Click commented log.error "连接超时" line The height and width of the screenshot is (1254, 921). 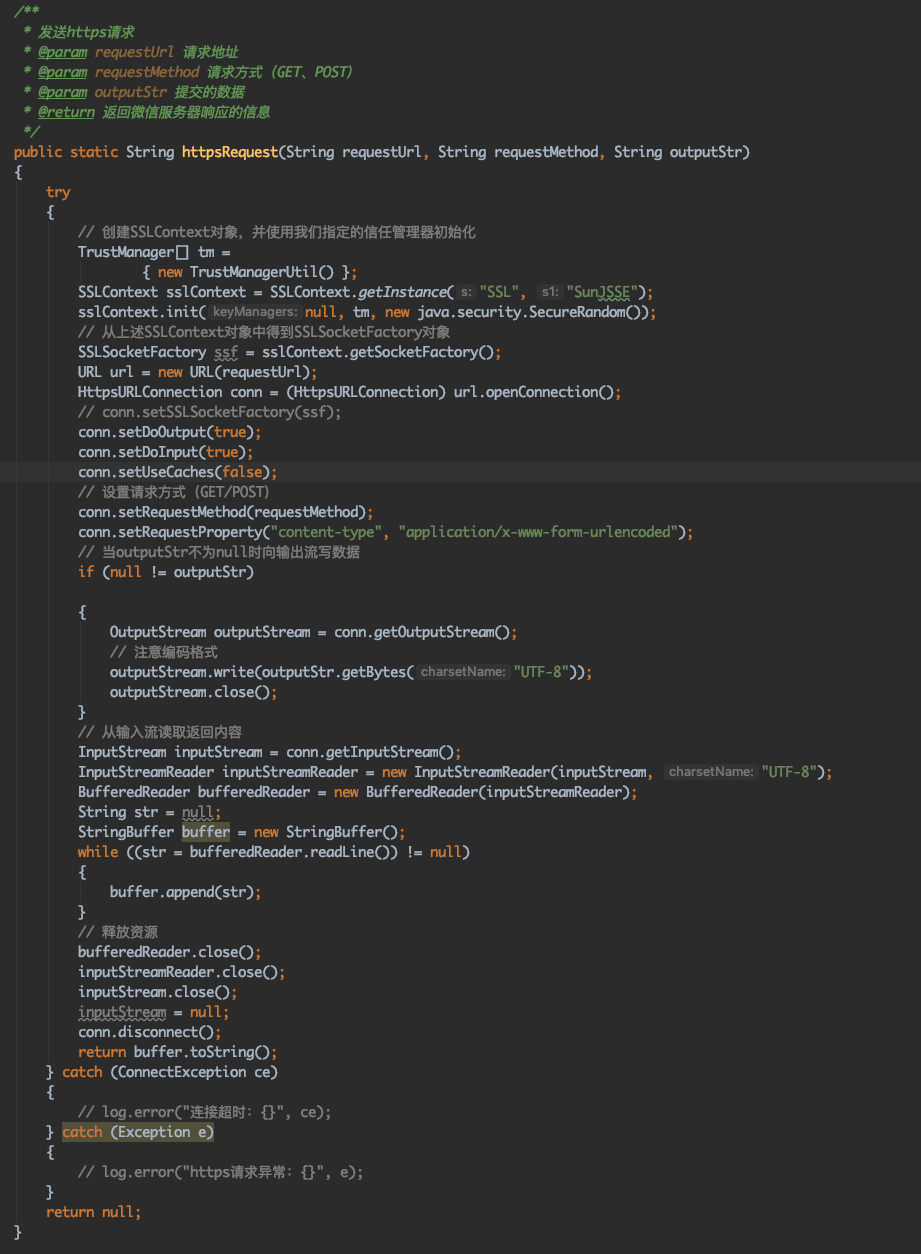pos(205,1112)
